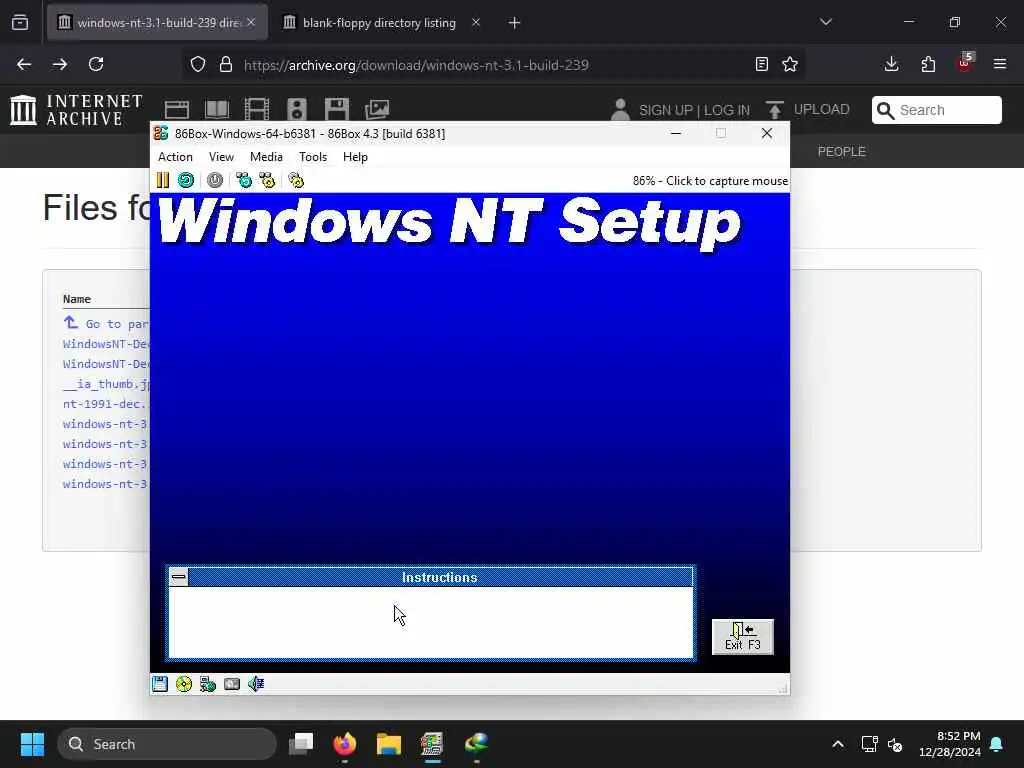Reload the current page
This screenshot has height=768, width=1024.
click(x=96, y=64)
